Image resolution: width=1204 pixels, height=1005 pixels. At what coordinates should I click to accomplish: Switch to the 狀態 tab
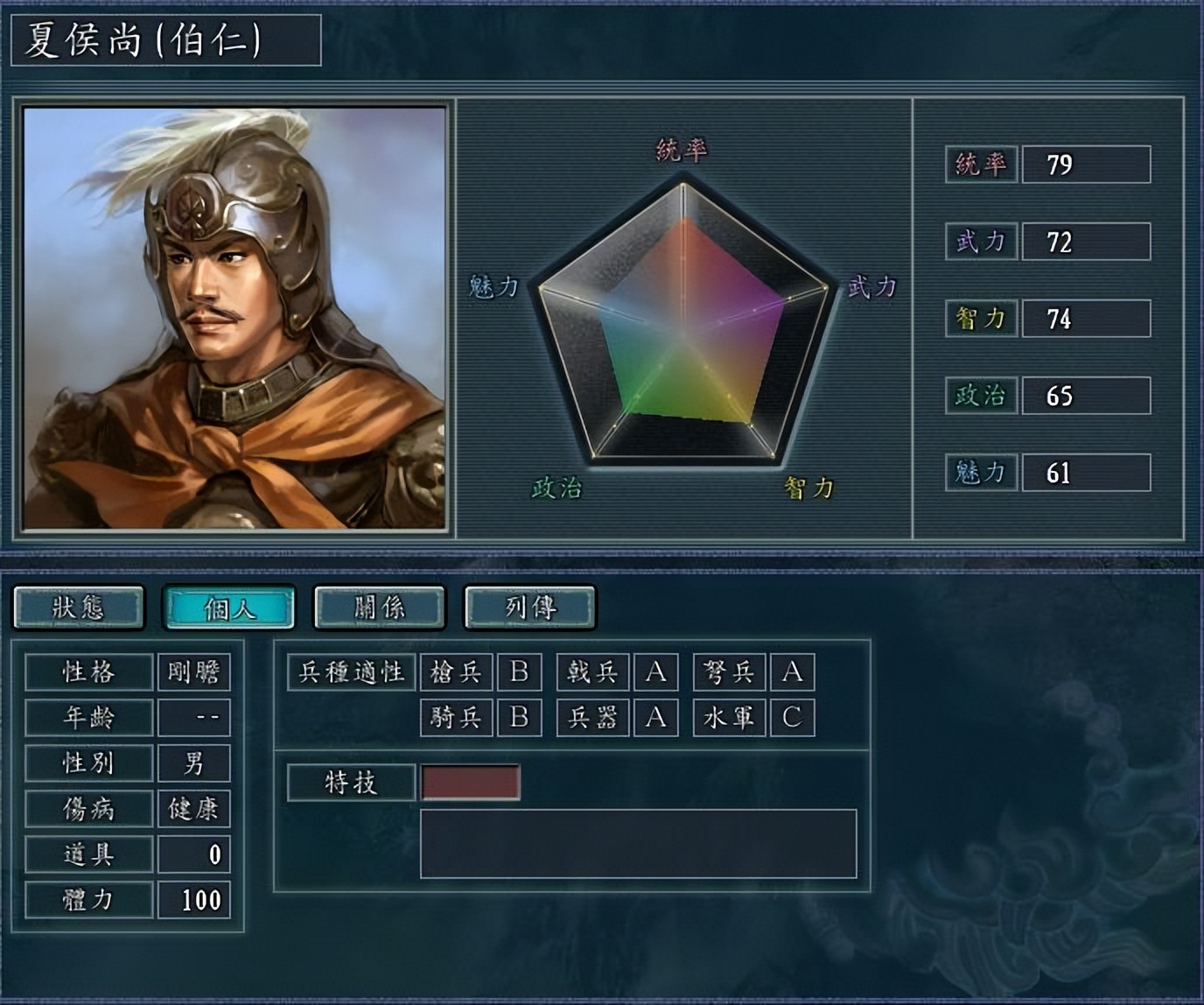(x=79, y=607)
